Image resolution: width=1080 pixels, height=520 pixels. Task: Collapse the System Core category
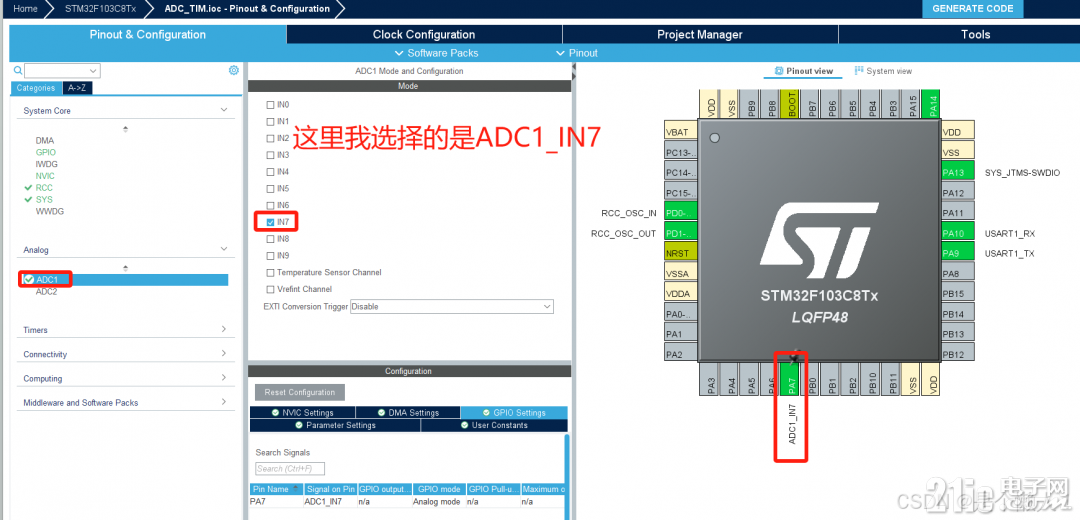pos(223,110)
